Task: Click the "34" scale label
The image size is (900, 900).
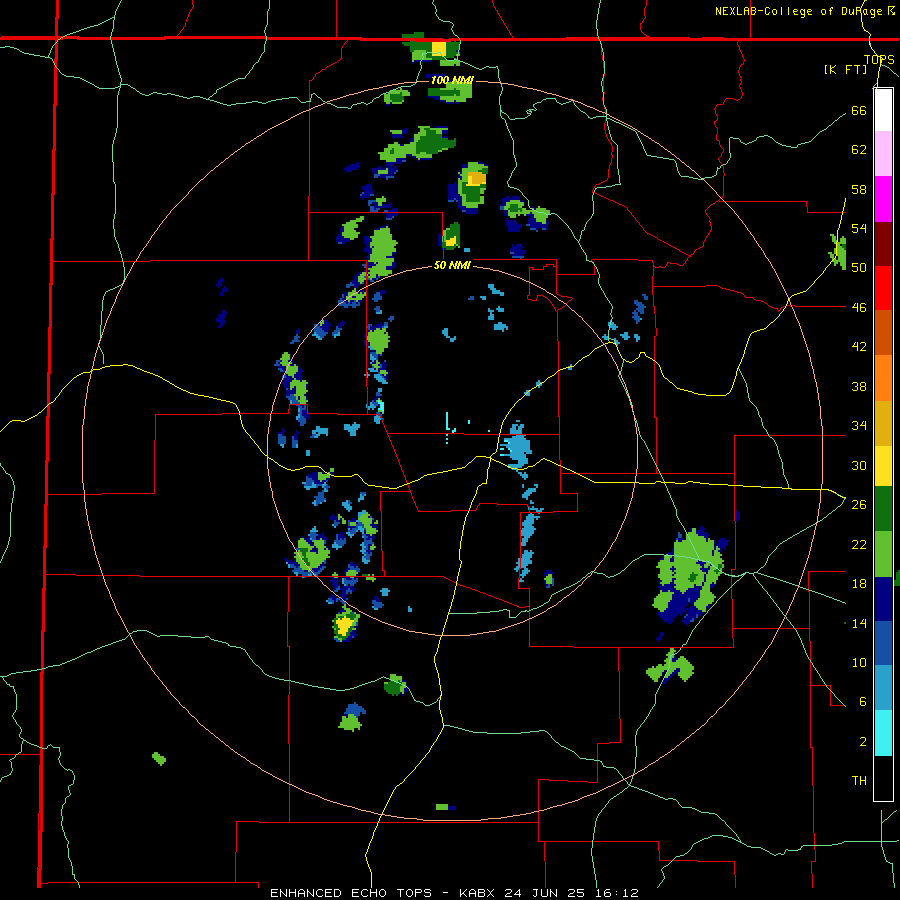Action: coord(859,426)
